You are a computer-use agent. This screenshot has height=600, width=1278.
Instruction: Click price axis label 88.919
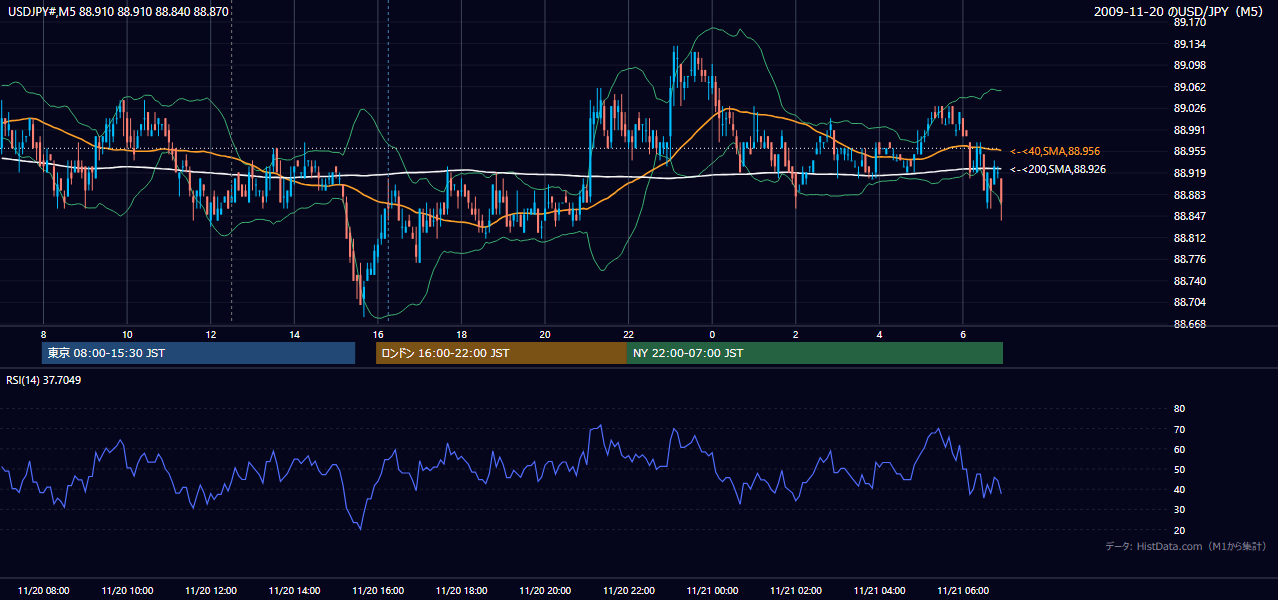point(1189,173)
